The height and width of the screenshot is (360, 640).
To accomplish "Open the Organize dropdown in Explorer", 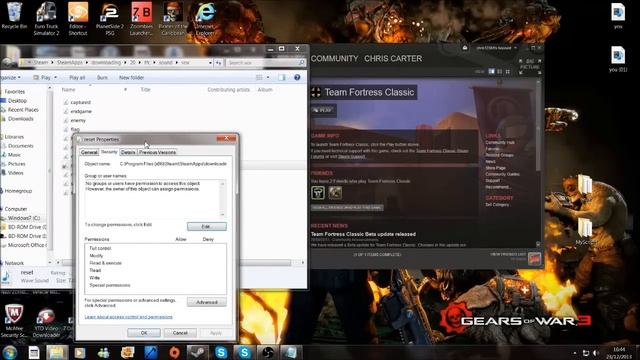I will 10,77.
